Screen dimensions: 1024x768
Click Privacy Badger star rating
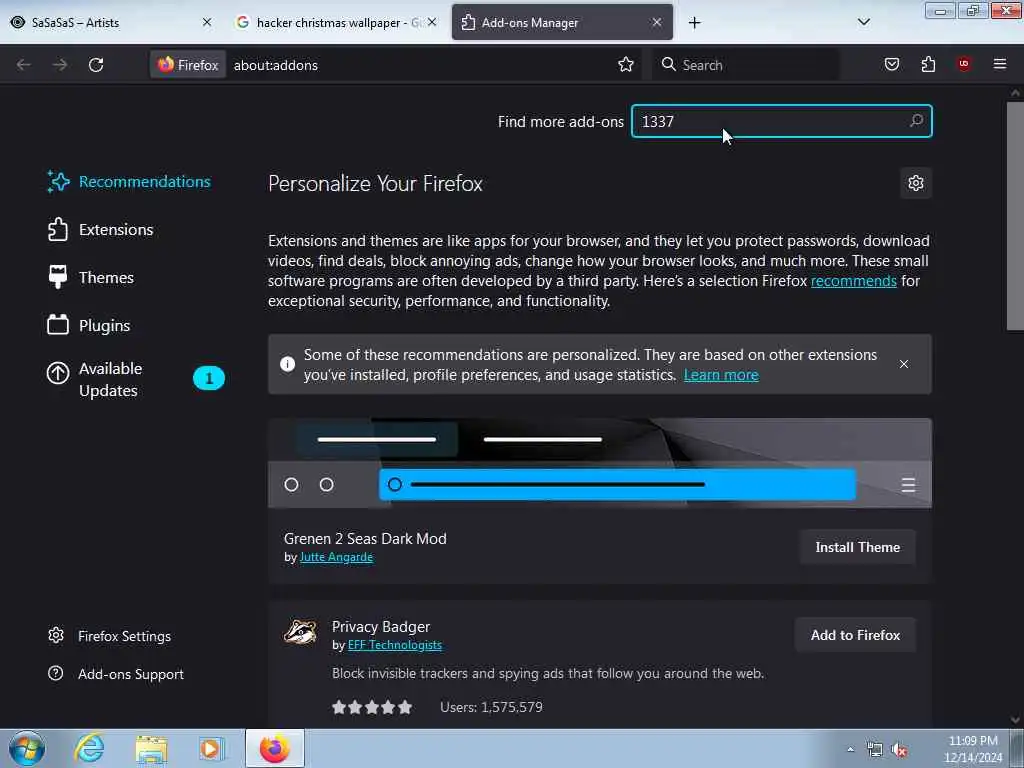click(372, 707)
